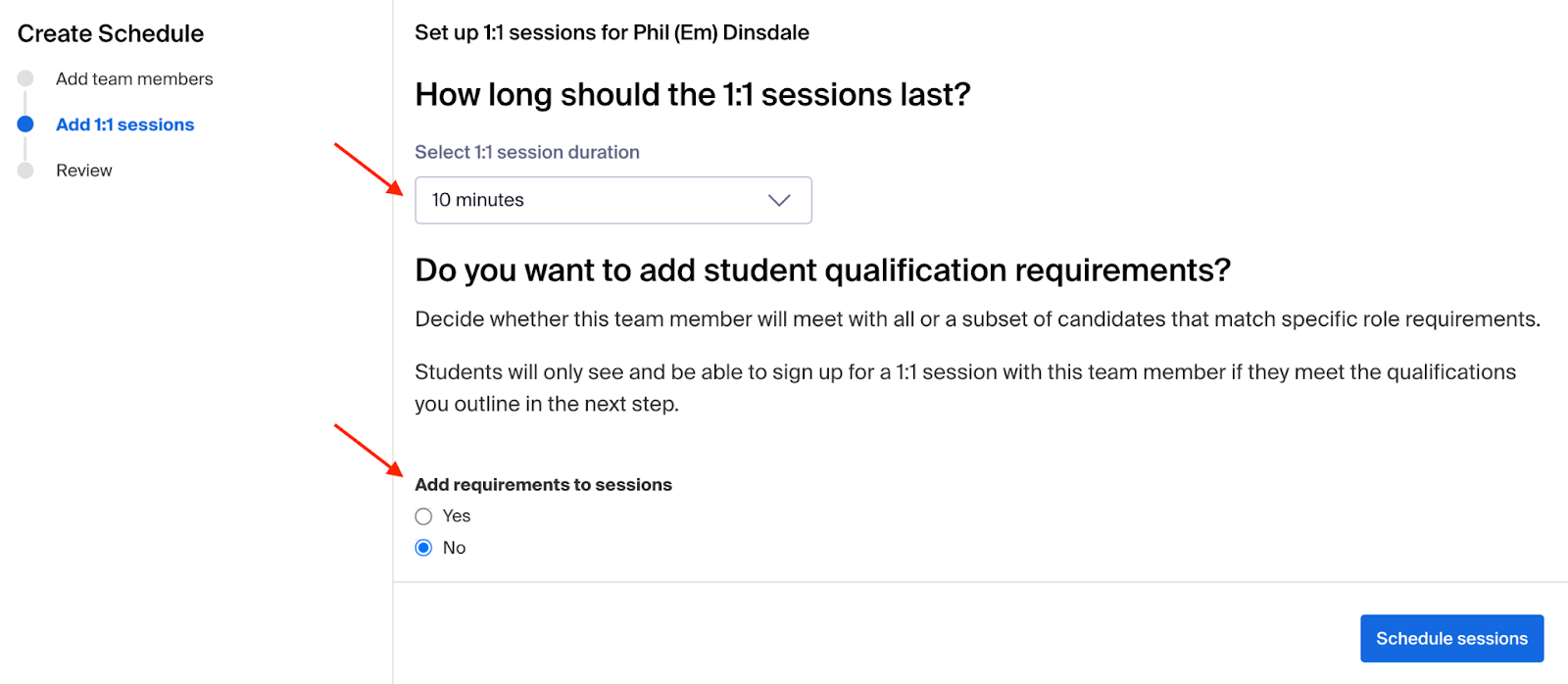Select the No radio button for requirements
This screenshot has height=684, width=1568.
tap(423, 548)
